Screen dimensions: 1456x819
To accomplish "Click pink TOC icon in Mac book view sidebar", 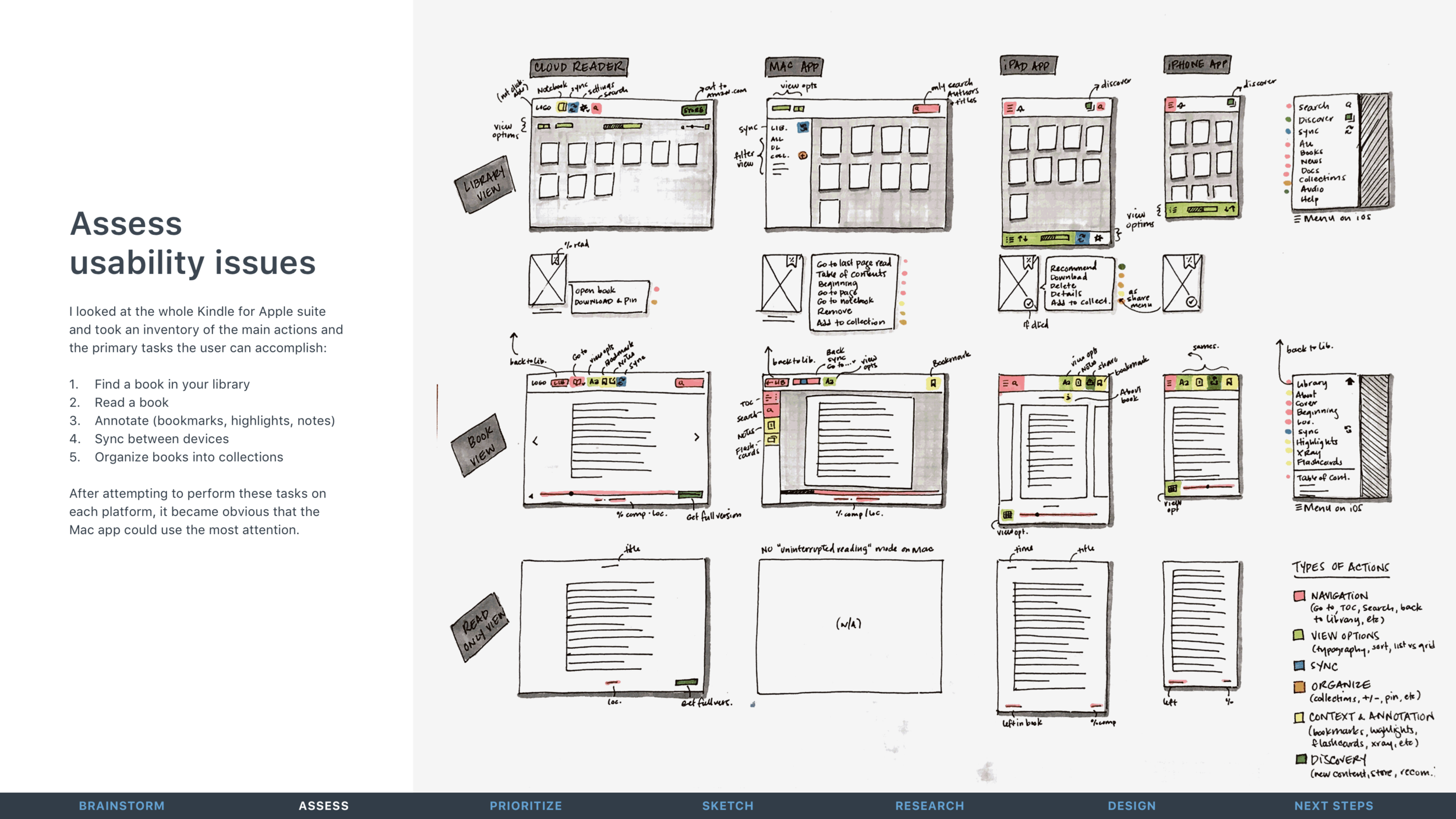I will click(x=771, y=398).
